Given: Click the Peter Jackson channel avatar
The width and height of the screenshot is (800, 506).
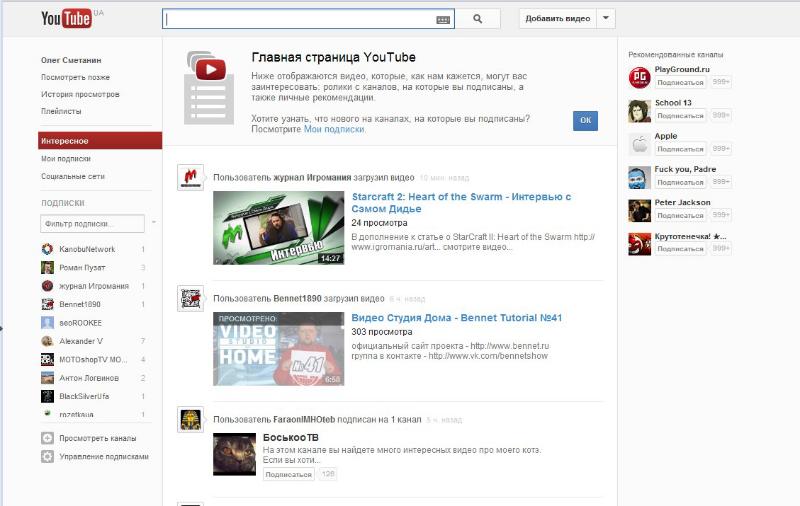Looking at the screenshot, I should [x=639, y=211].
